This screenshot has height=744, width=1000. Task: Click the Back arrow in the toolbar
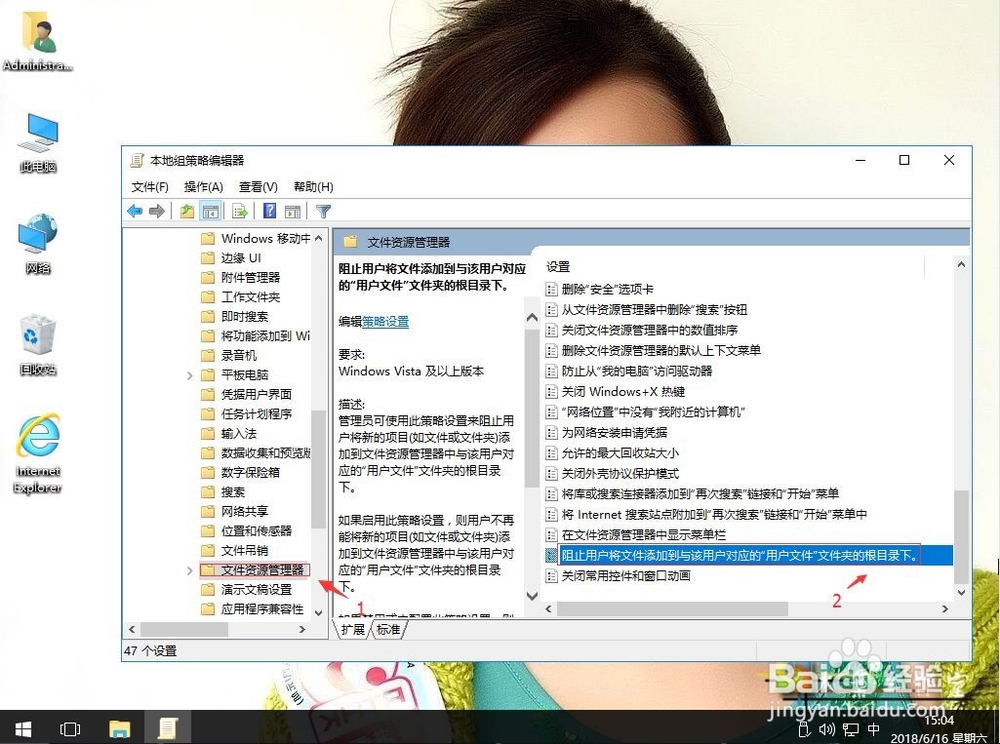(135, 211)
